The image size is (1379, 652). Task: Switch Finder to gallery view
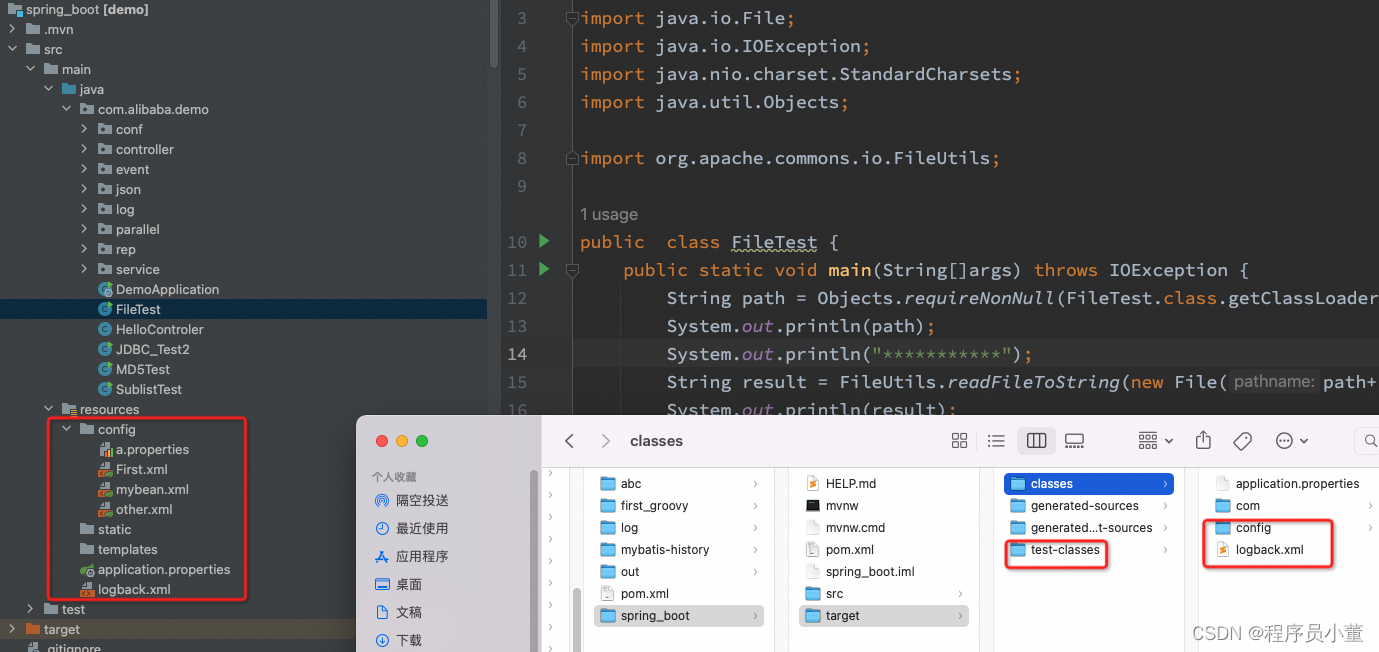[1075, 441]
